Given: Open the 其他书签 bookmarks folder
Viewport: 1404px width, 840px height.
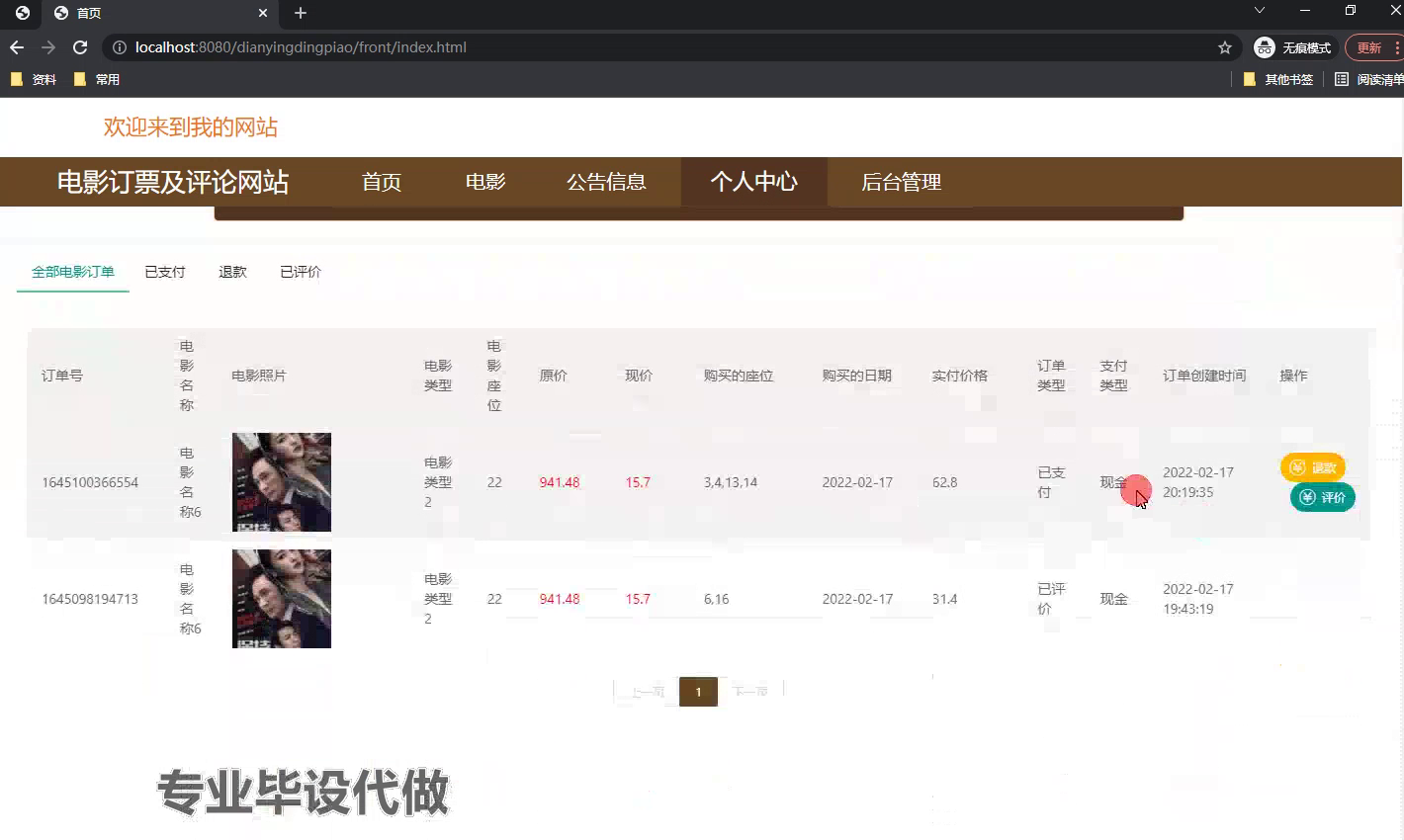Looking at the screenshot, I should pyautogui.click(x=1278, y=79).
